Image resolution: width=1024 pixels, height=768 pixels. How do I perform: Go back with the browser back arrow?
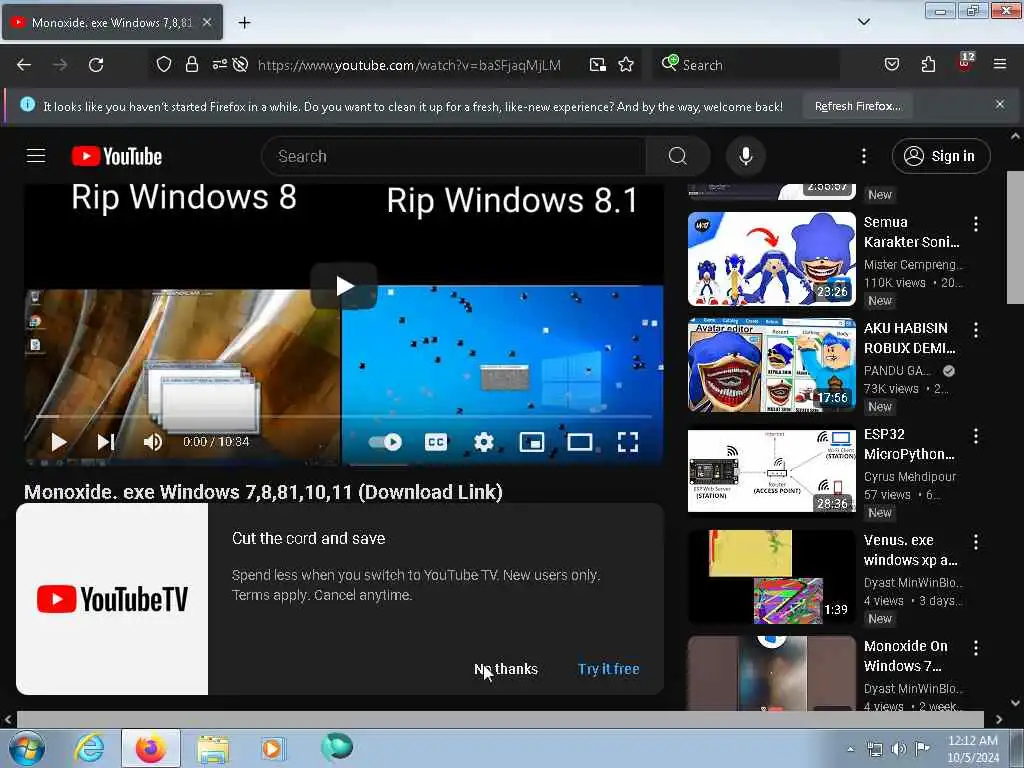point(24,65)
